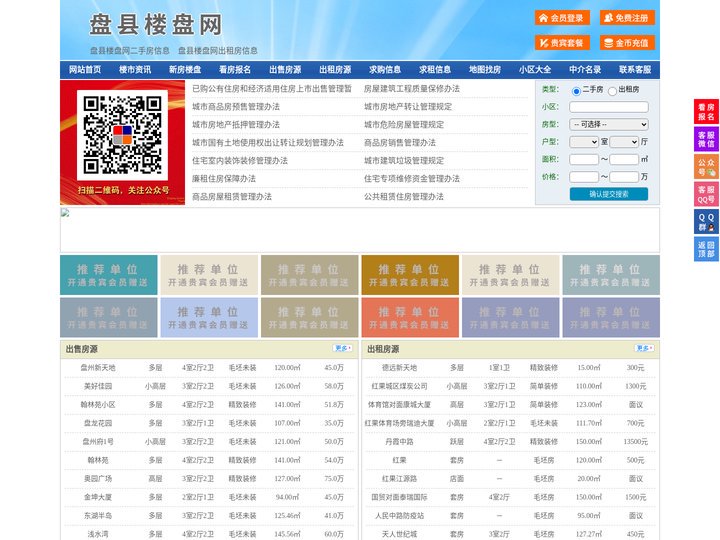The width and height of the screenshot is (720, 540).
Task: Open the 中介名录 navigation item
Action: point(585,70)
